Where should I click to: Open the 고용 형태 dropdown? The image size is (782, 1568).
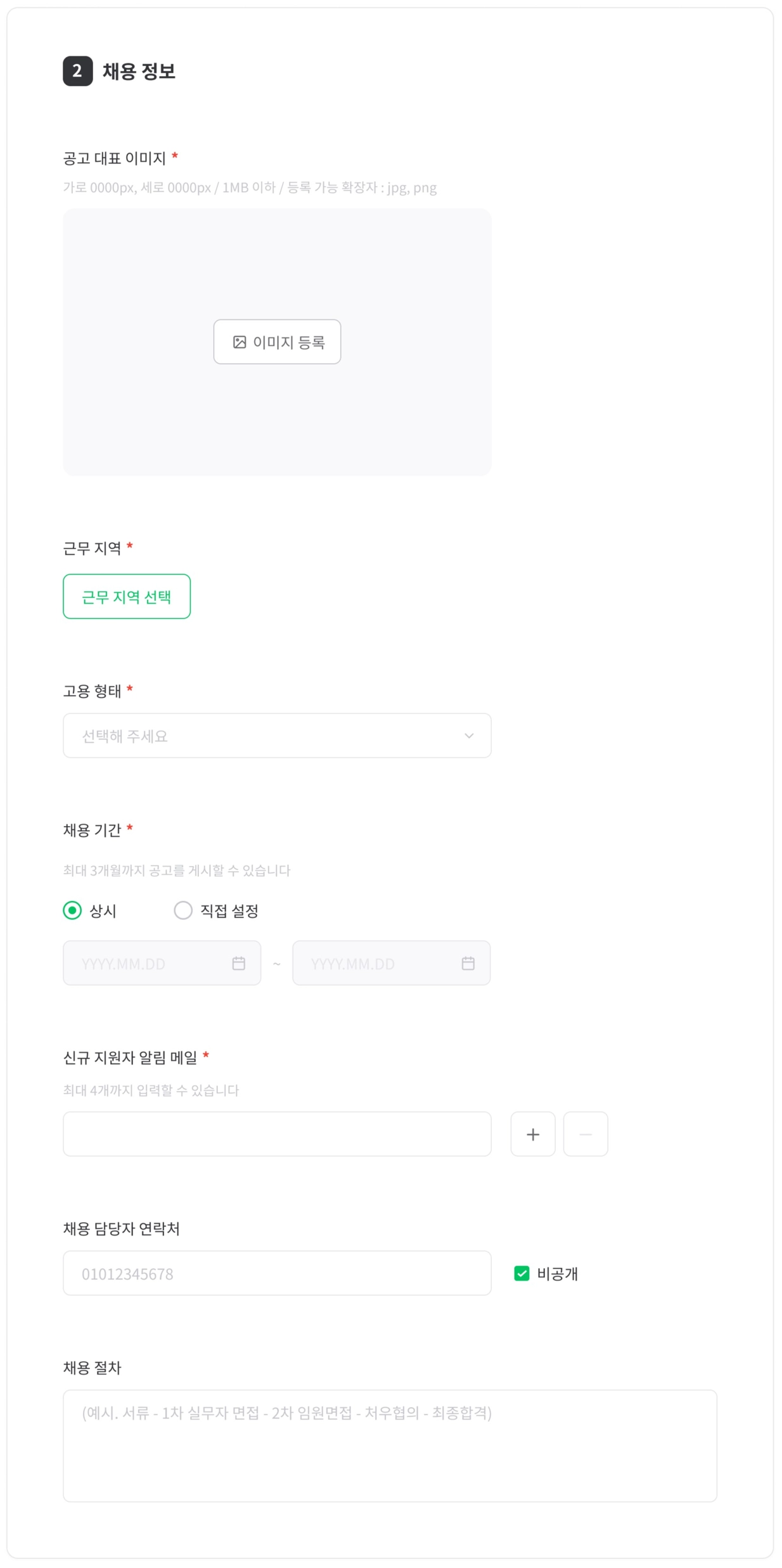pyautogui.click(x=277, y=736)
